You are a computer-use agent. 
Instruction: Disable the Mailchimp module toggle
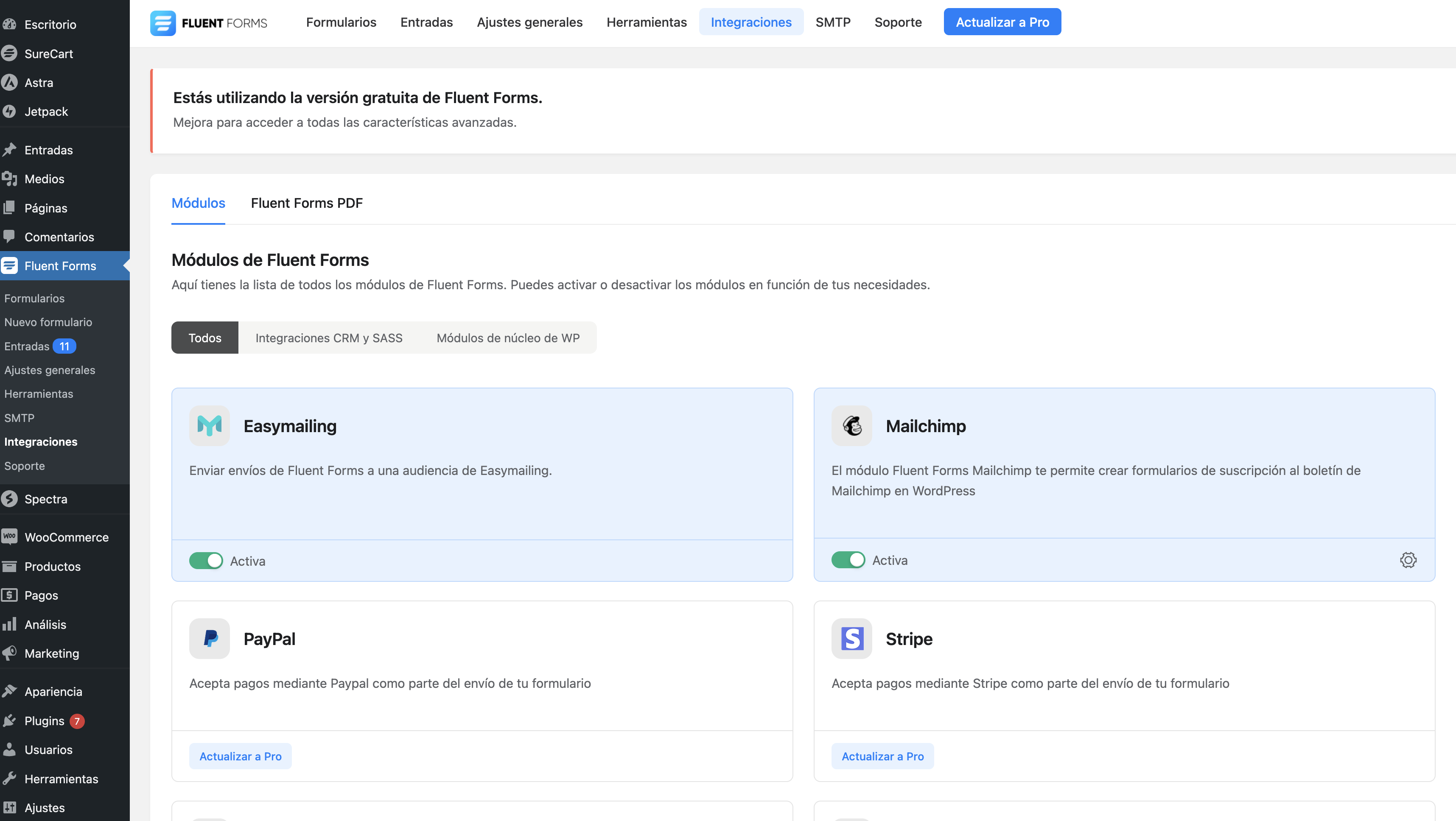coord(848,560)
